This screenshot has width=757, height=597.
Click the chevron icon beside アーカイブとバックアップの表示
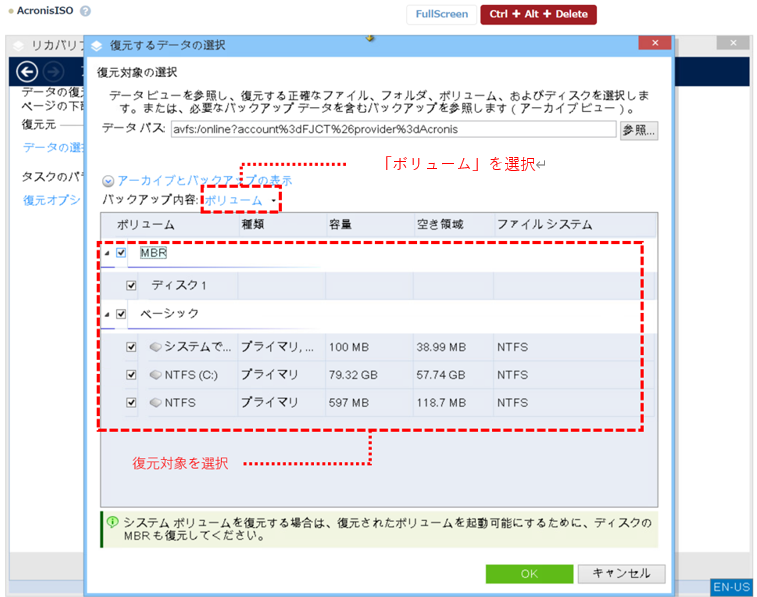pos(108,181)
